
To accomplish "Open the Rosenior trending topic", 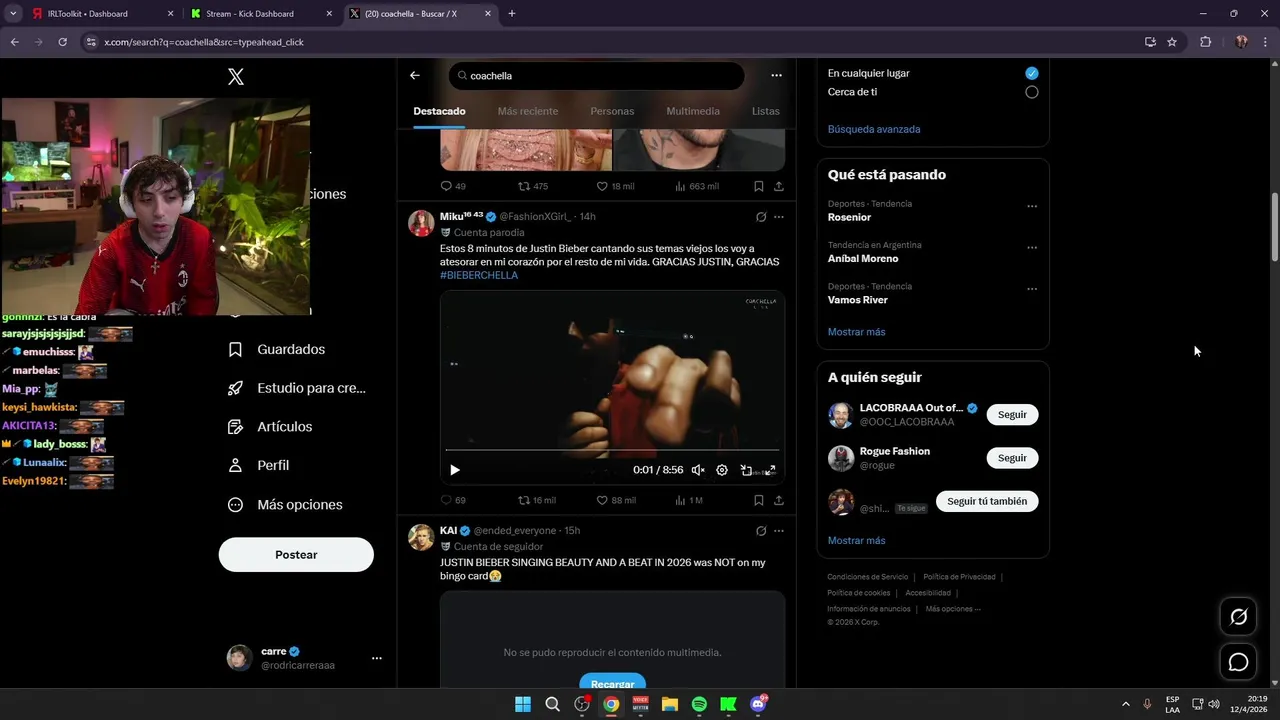I will pyautogui.click(x=849, y=217).
